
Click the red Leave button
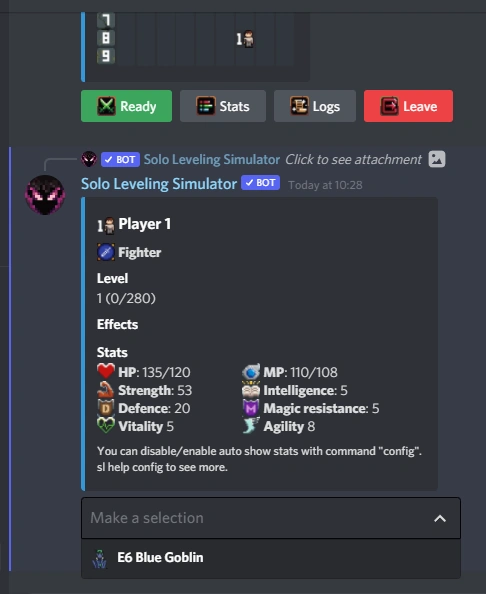click(x=408, y=106)
